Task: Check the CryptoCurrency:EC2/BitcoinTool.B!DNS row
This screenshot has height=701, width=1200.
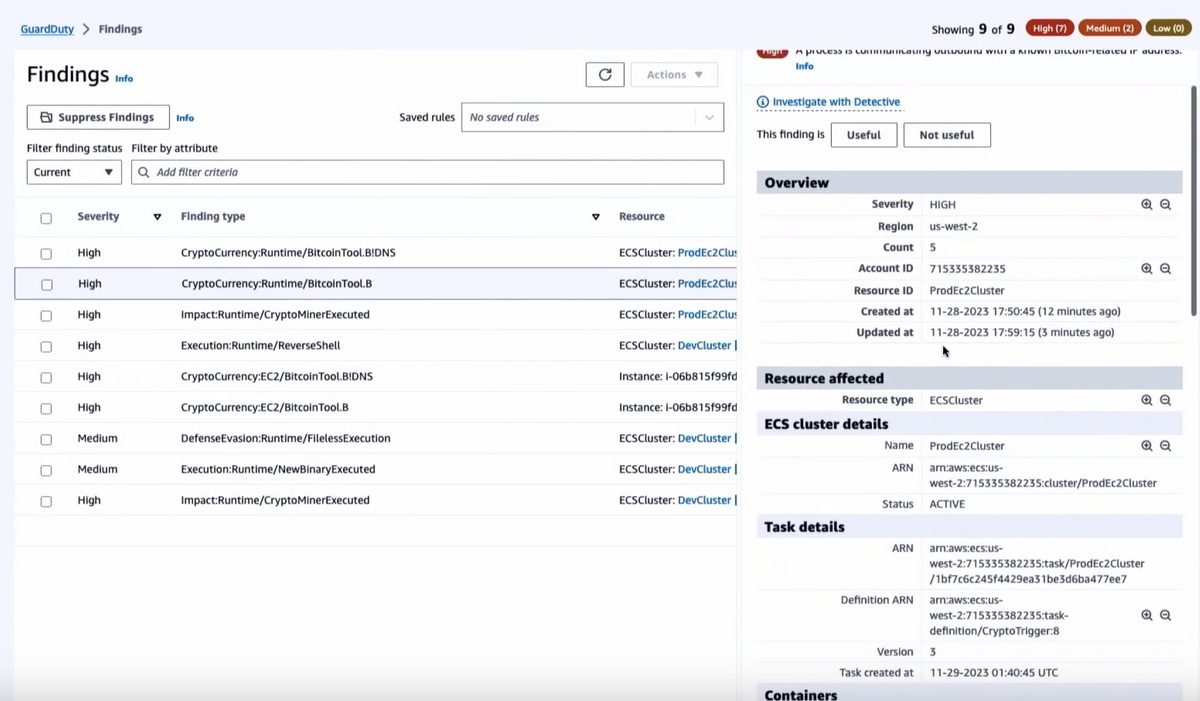Action: [46, 378]
